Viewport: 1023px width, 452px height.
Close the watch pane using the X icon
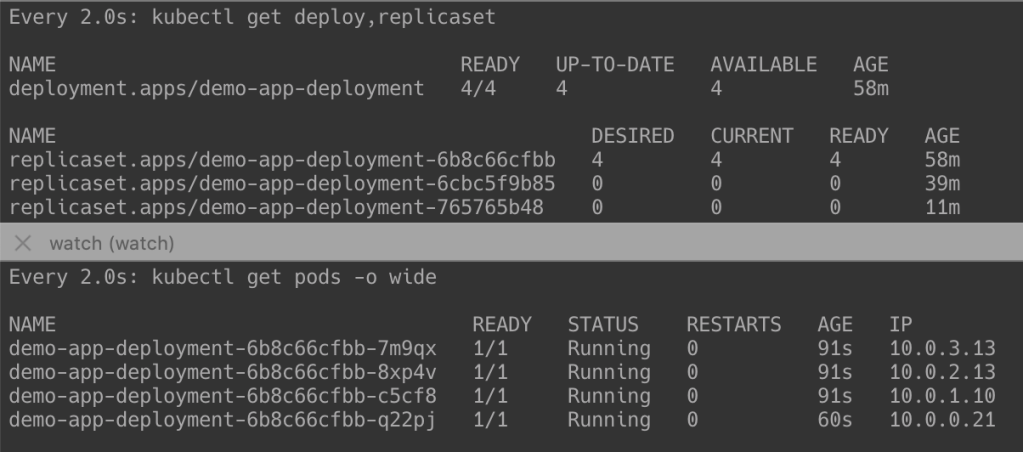click(x=26, y=244)
